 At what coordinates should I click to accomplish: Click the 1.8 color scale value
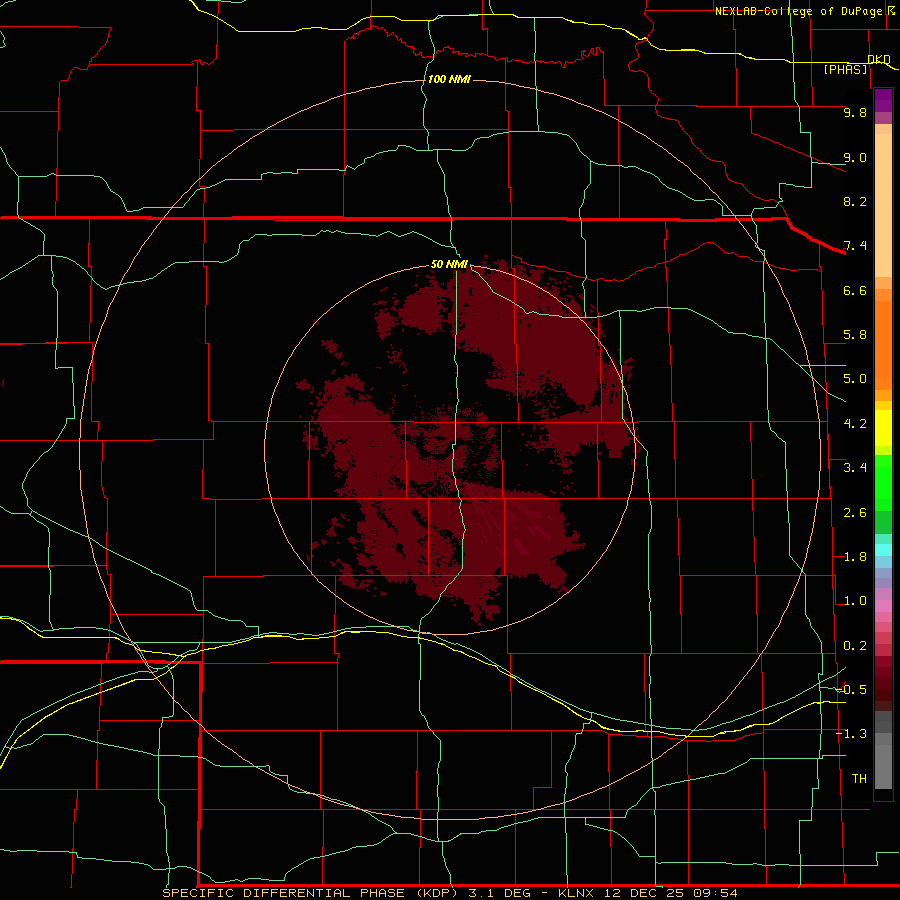[x=855, y=557]
